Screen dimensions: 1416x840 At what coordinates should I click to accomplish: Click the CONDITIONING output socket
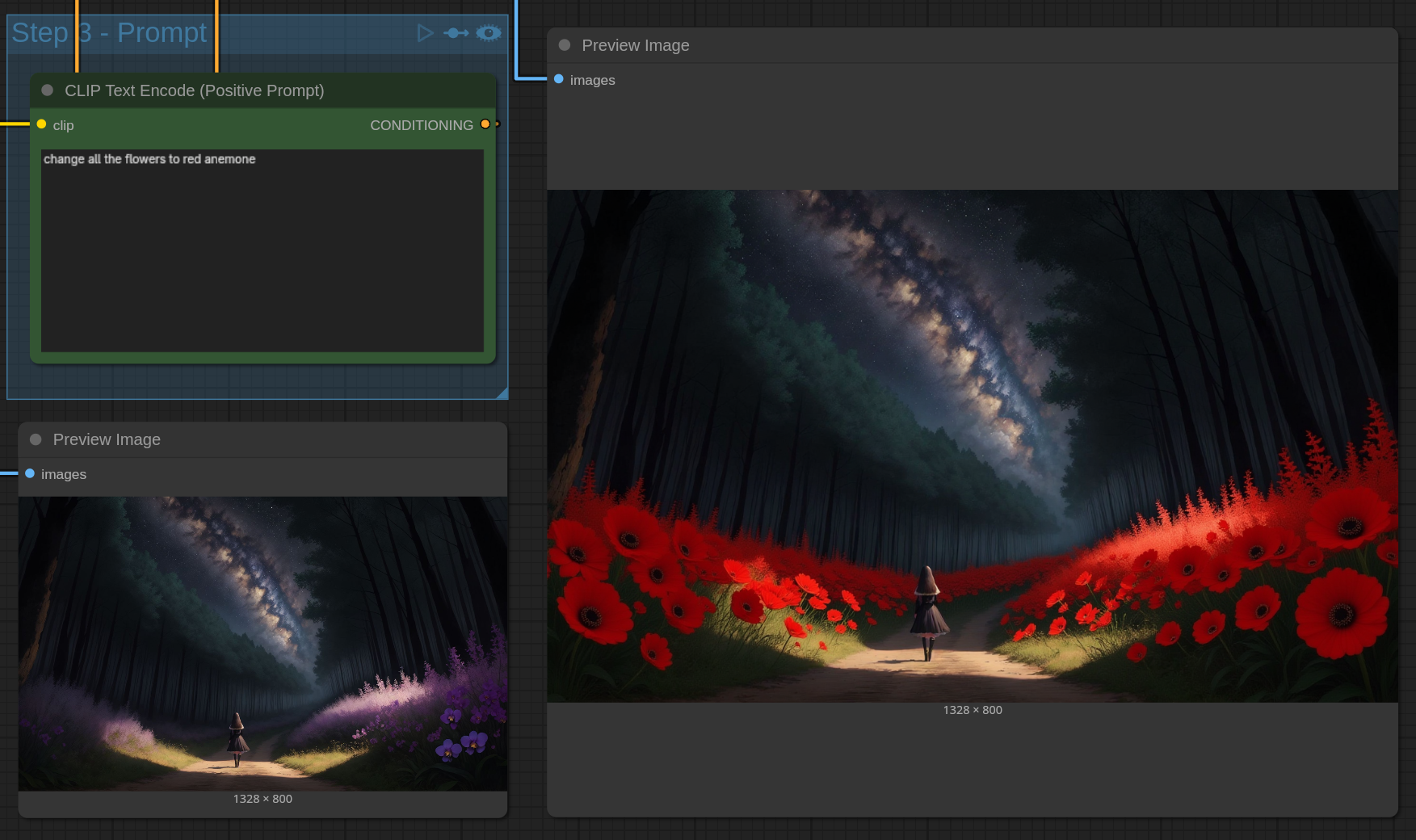(x=485, y=124)
